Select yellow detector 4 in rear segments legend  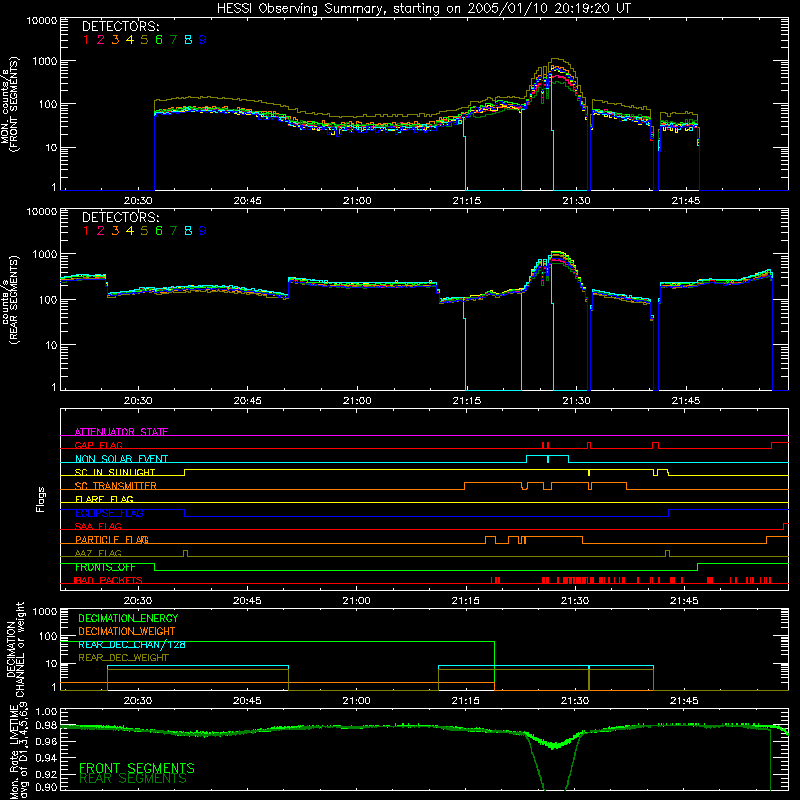coord(130,231)
